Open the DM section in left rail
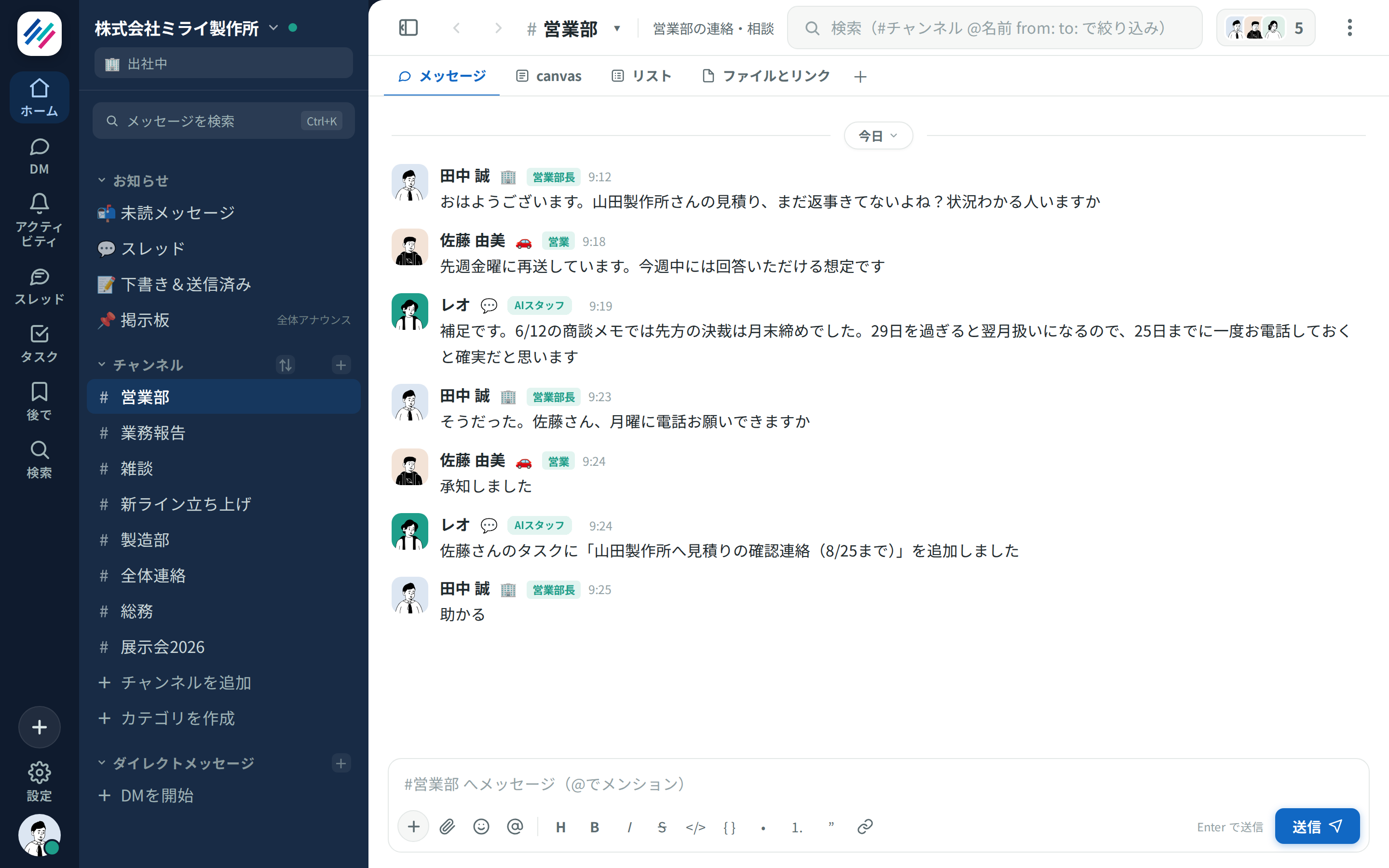Screen dimensions: 1389x868 pyautogui.click(x=39, y=156)
